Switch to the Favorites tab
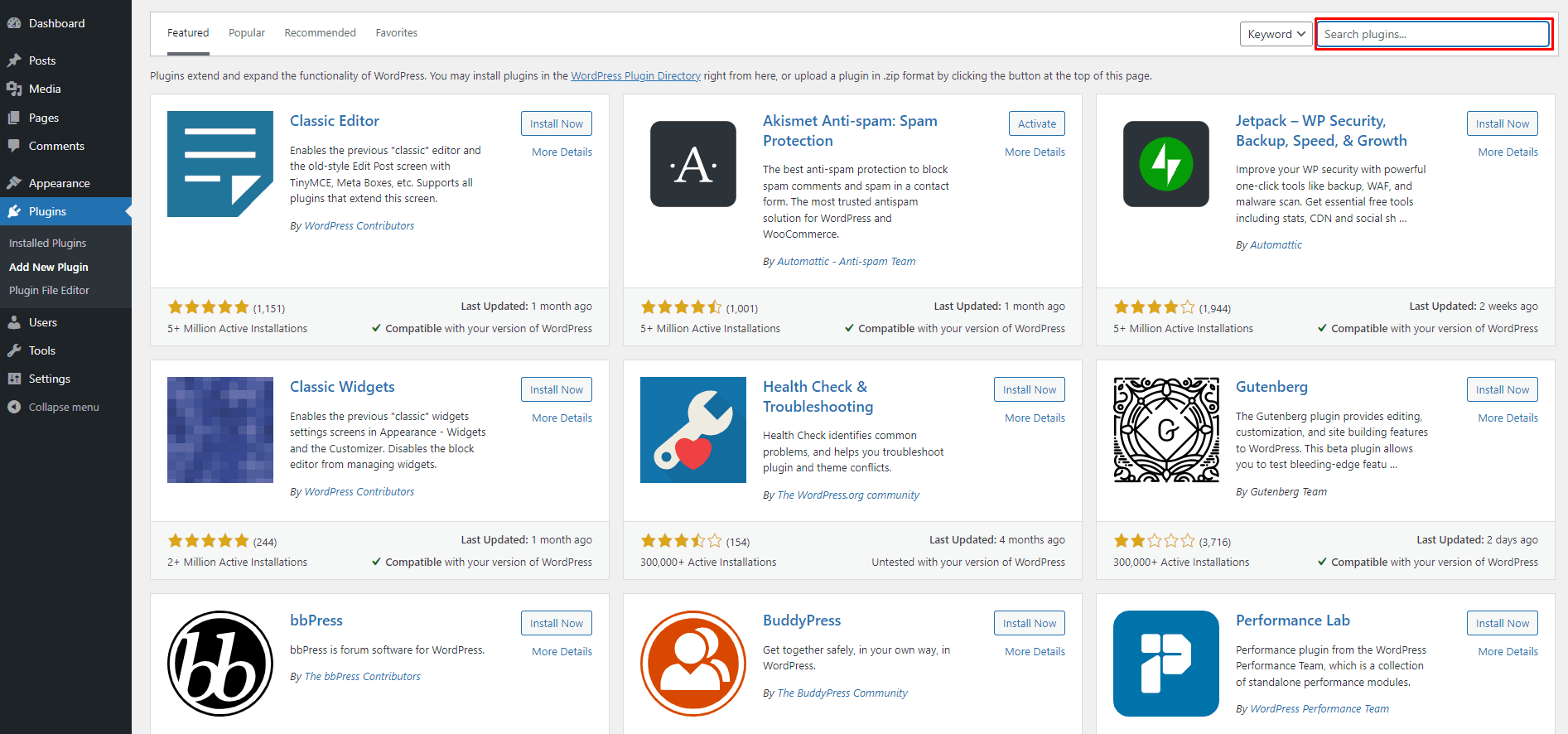The height and width of the screenshot is (734, 1568). click(396, 33)
